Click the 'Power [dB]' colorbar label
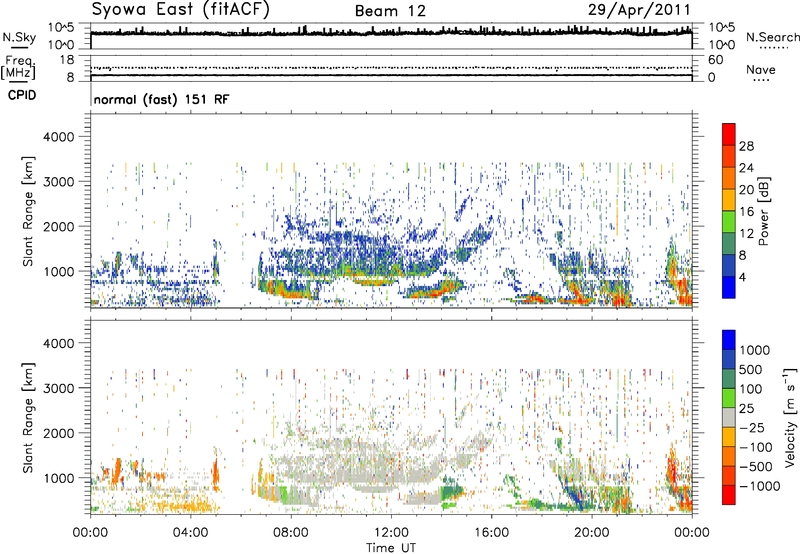 [763, 211]
